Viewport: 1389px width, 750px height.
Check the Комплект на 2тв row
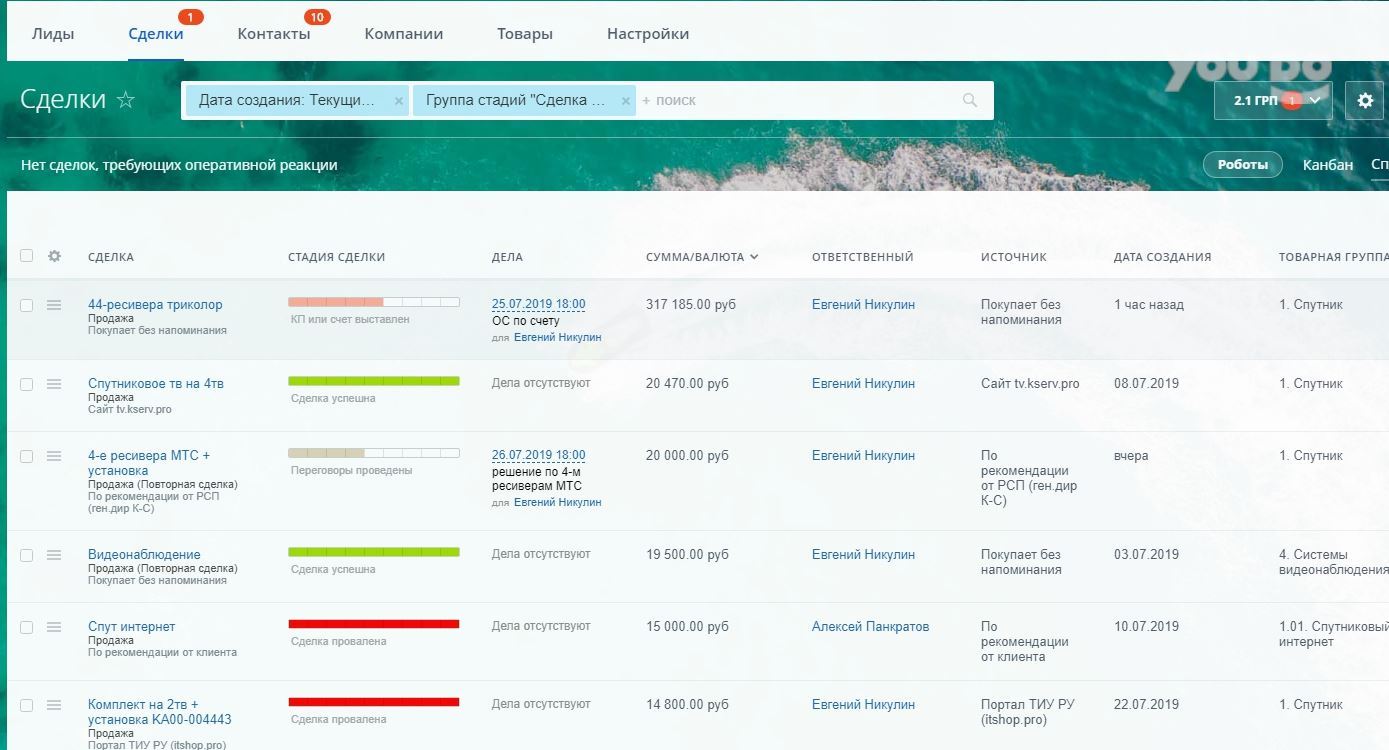click(26, 705)
